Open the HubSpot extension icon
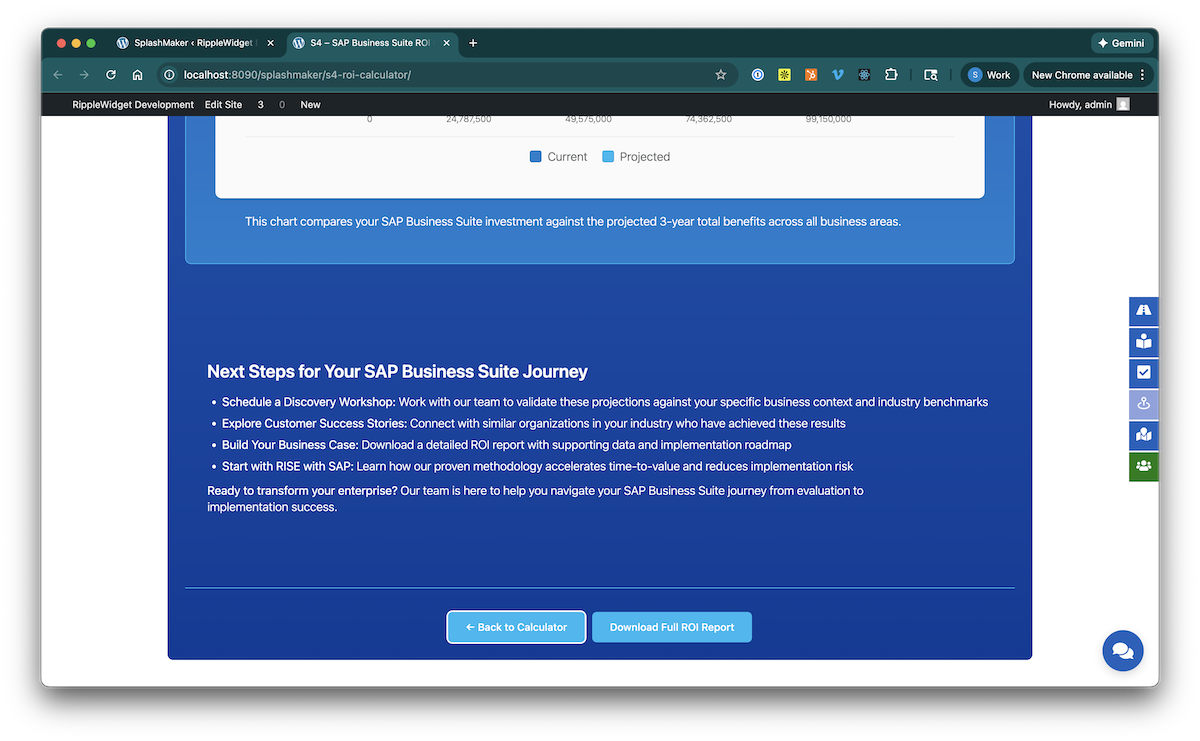The height and width of the screenshot is (741, 1200). click(x=812, y=75)
